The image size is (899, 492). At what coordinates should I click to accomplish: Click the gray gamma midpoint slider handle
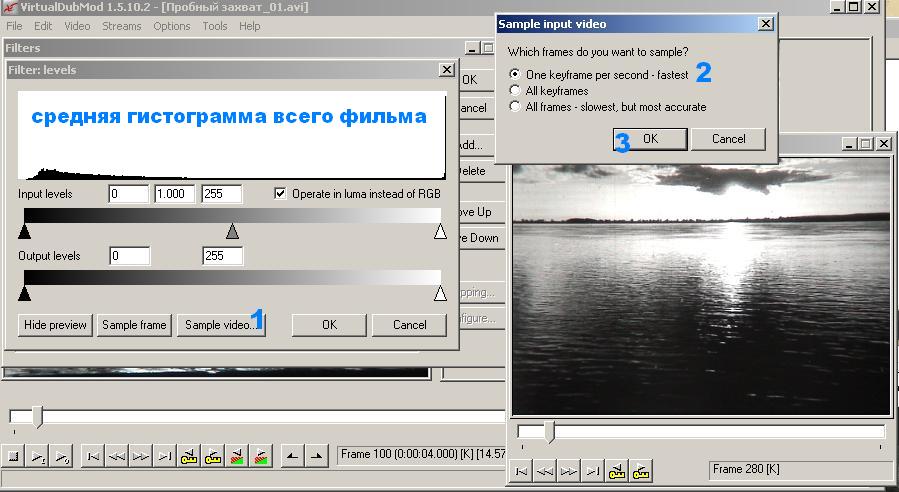point(232,232)
